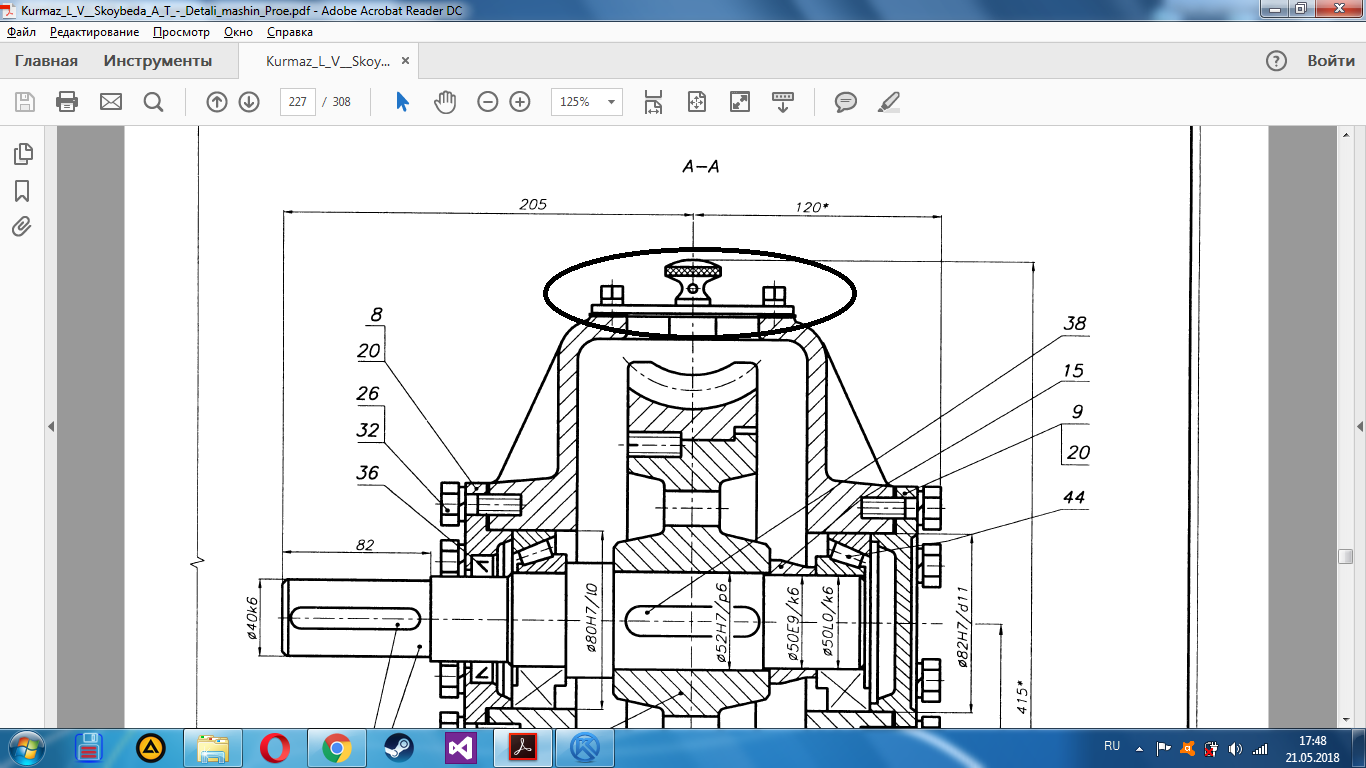Open the Редактирование menu
The height and width of the screenshot is (768, 1366).
click(x=97, y=32)
